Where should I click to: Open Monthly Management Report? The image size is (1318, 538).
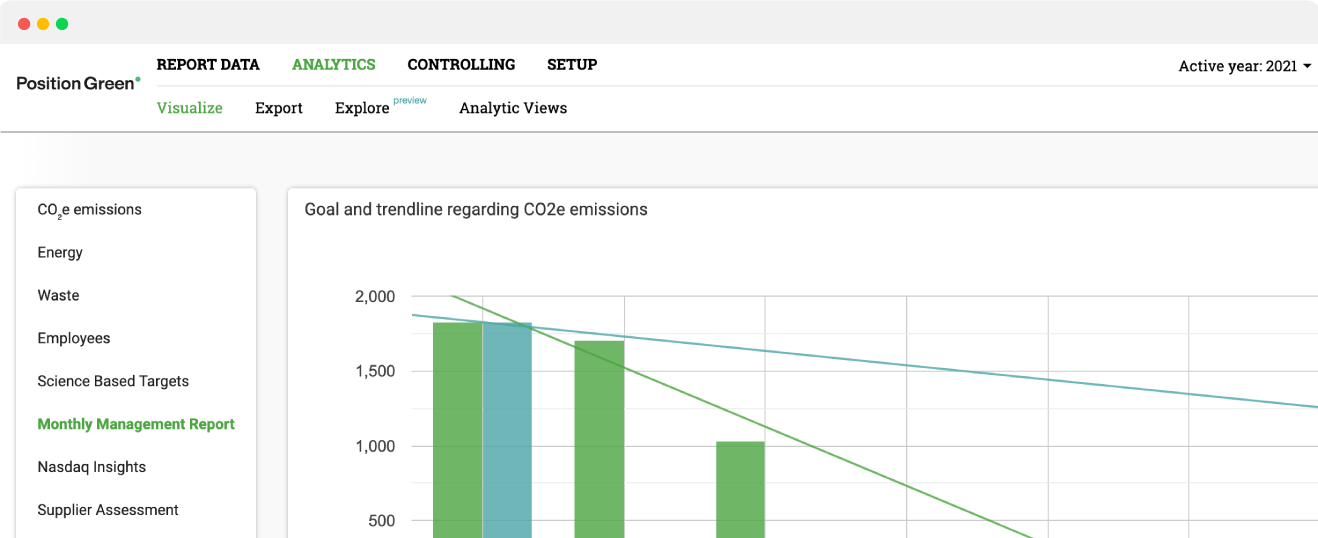(136, 425)
